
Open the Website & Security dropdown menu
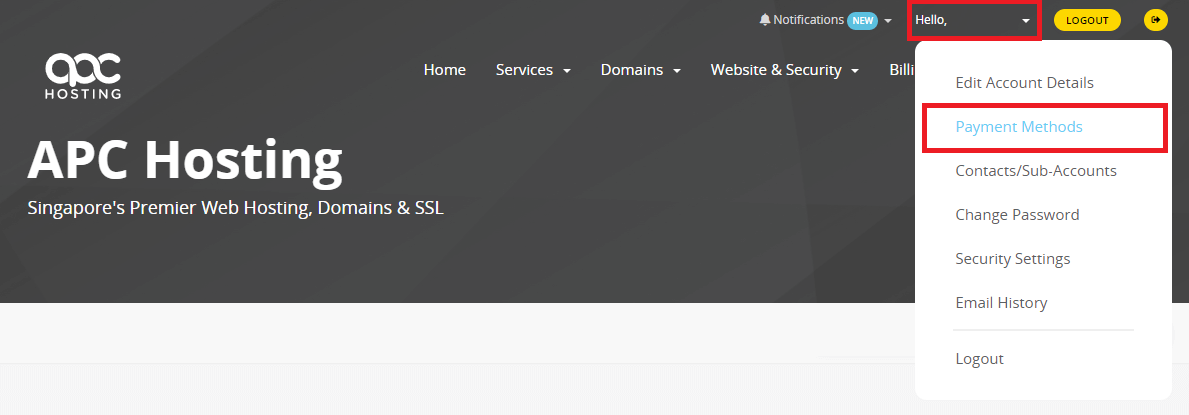[784, 70]
